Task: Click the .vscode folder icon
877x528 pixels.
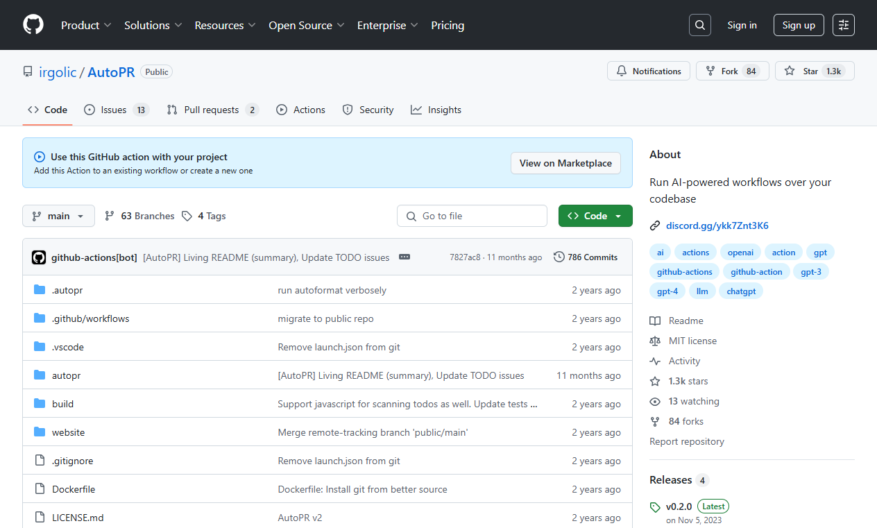Action: click(x=39, y=347)
